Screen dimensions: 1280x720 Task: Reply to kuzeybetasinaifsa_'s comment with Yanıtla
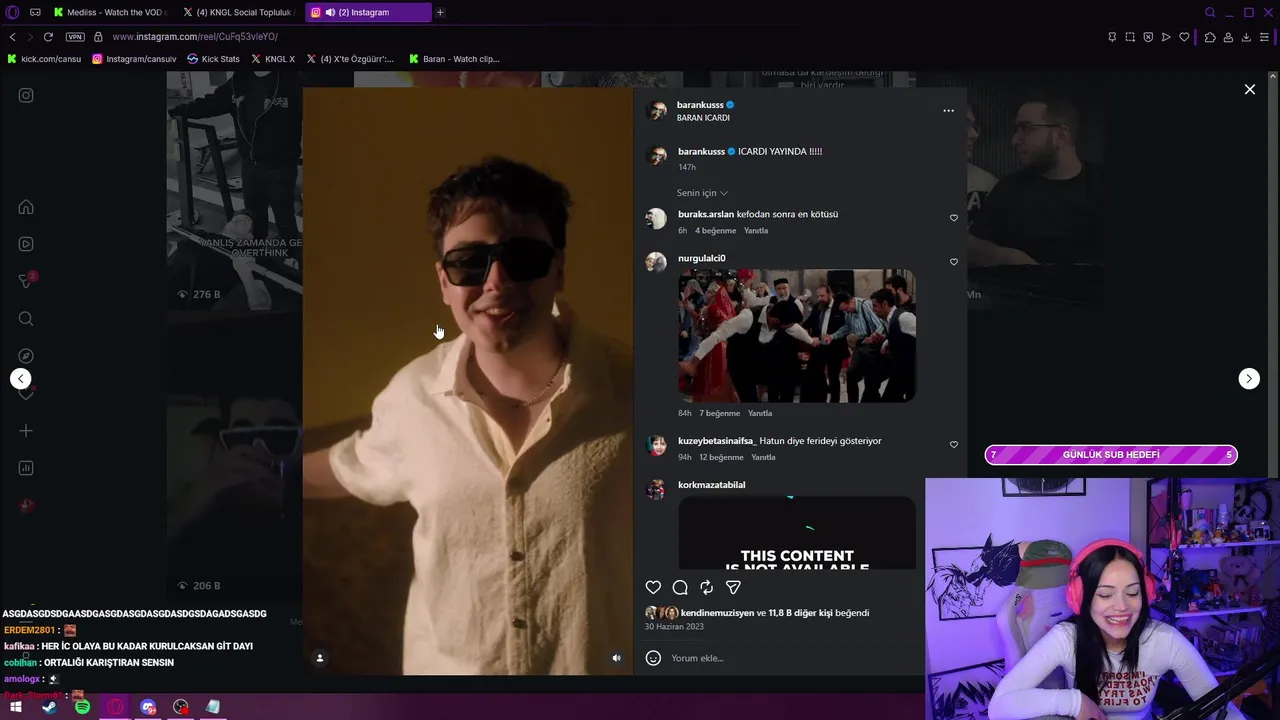(x=763, y=457)
